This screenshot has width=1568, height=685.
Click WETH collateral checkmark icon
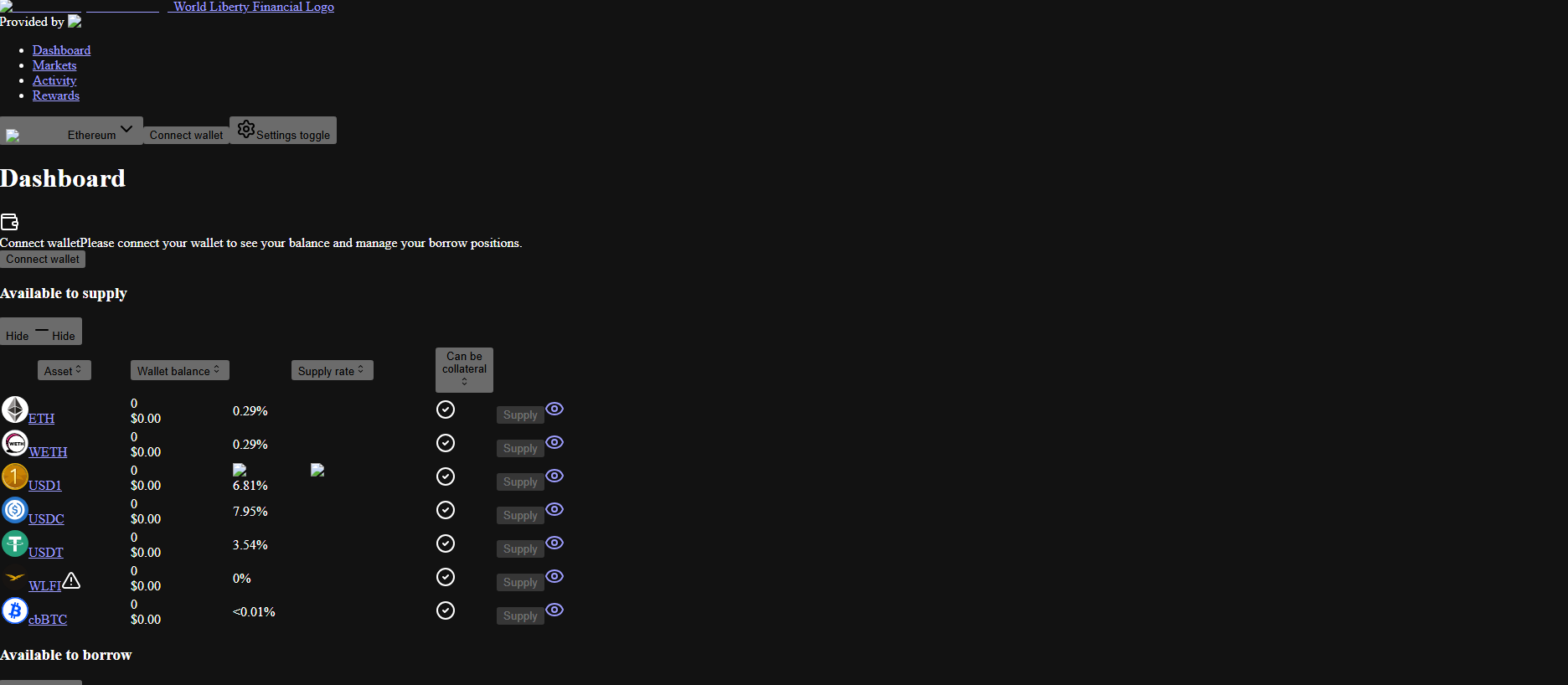coord(446,443)
